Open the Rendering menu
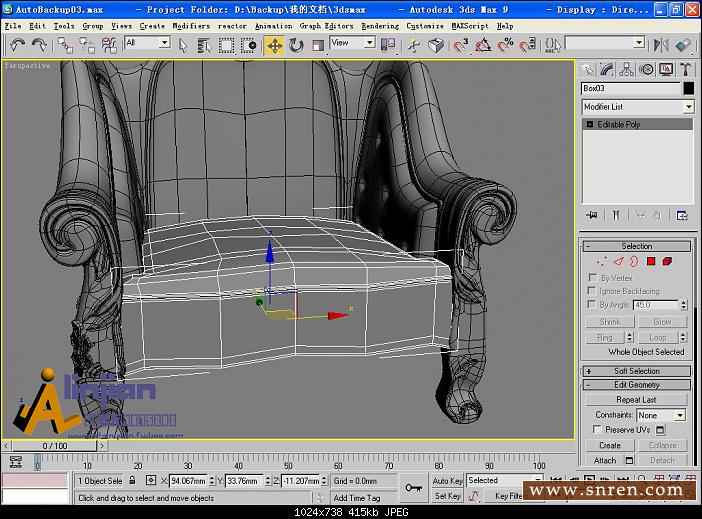The width and height of the screenshot is (702, 519). tap(379, 26)
